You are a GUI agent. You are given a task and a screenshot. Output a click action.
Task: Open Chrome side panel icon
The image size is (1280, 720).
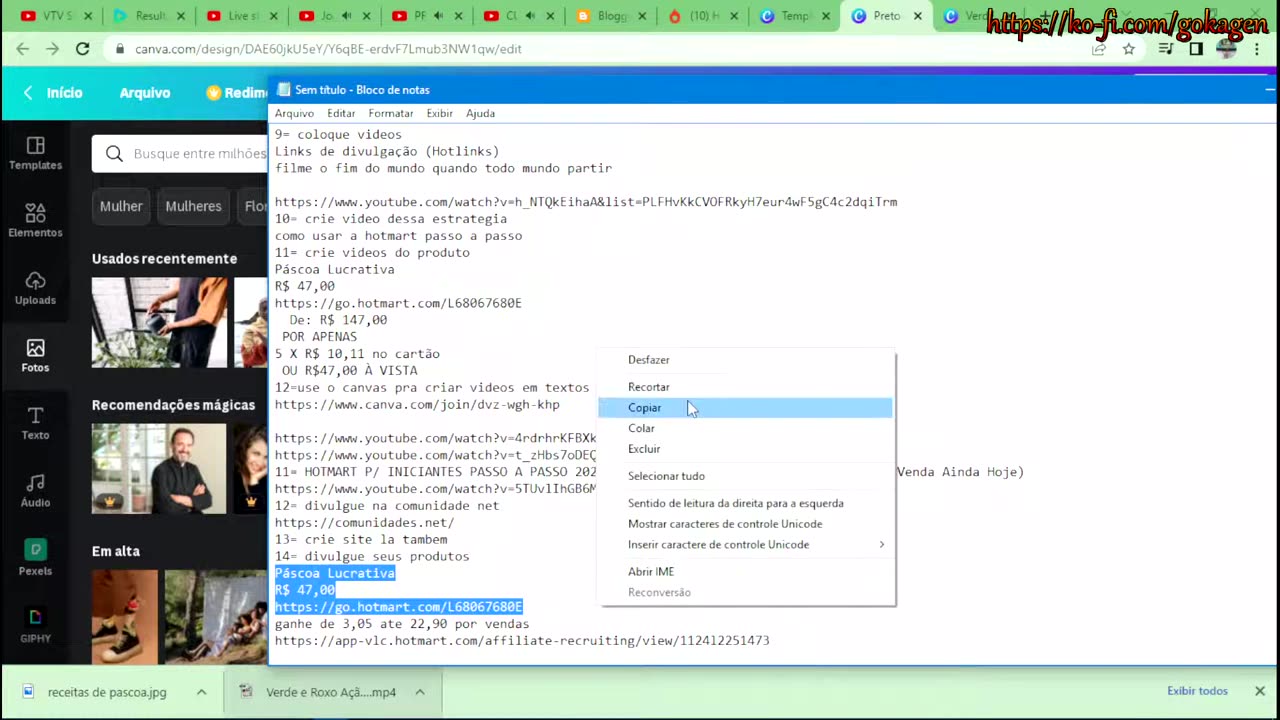pyautogui.click(x=1196, y=49)
